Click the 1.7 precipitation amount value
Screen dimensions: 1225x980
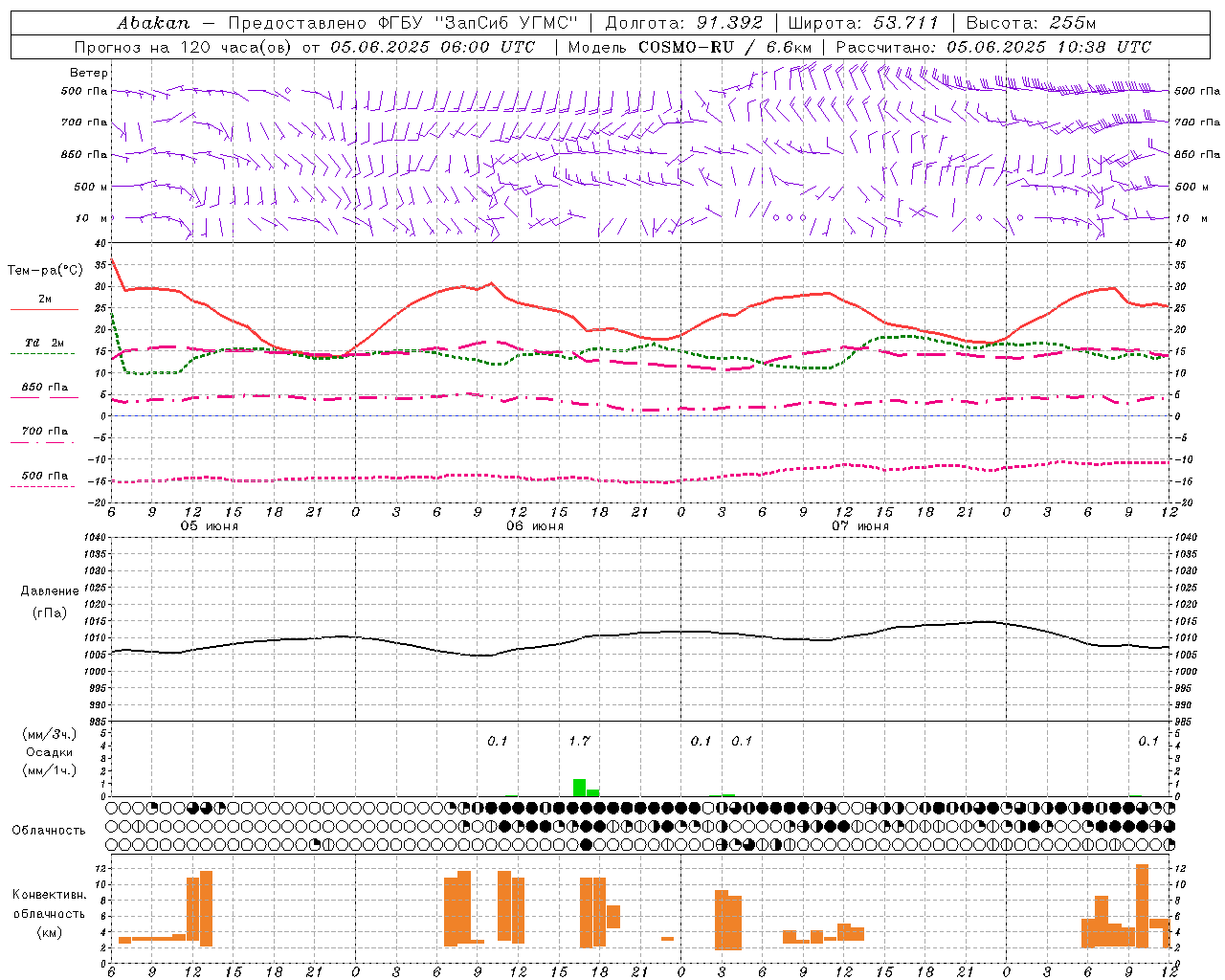tap(579, 741)
